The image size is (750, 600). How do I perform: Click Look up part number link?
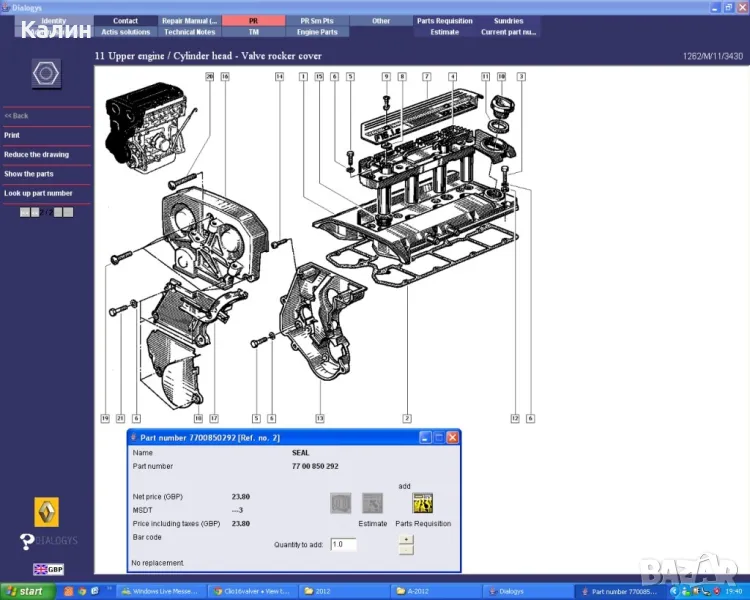[38, 193]
